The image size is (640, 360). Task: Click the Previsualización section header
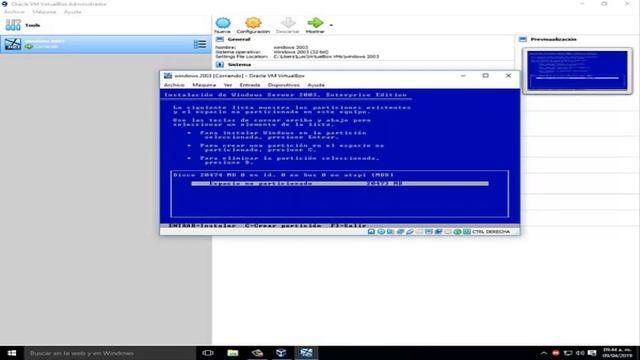click(553, 39)
